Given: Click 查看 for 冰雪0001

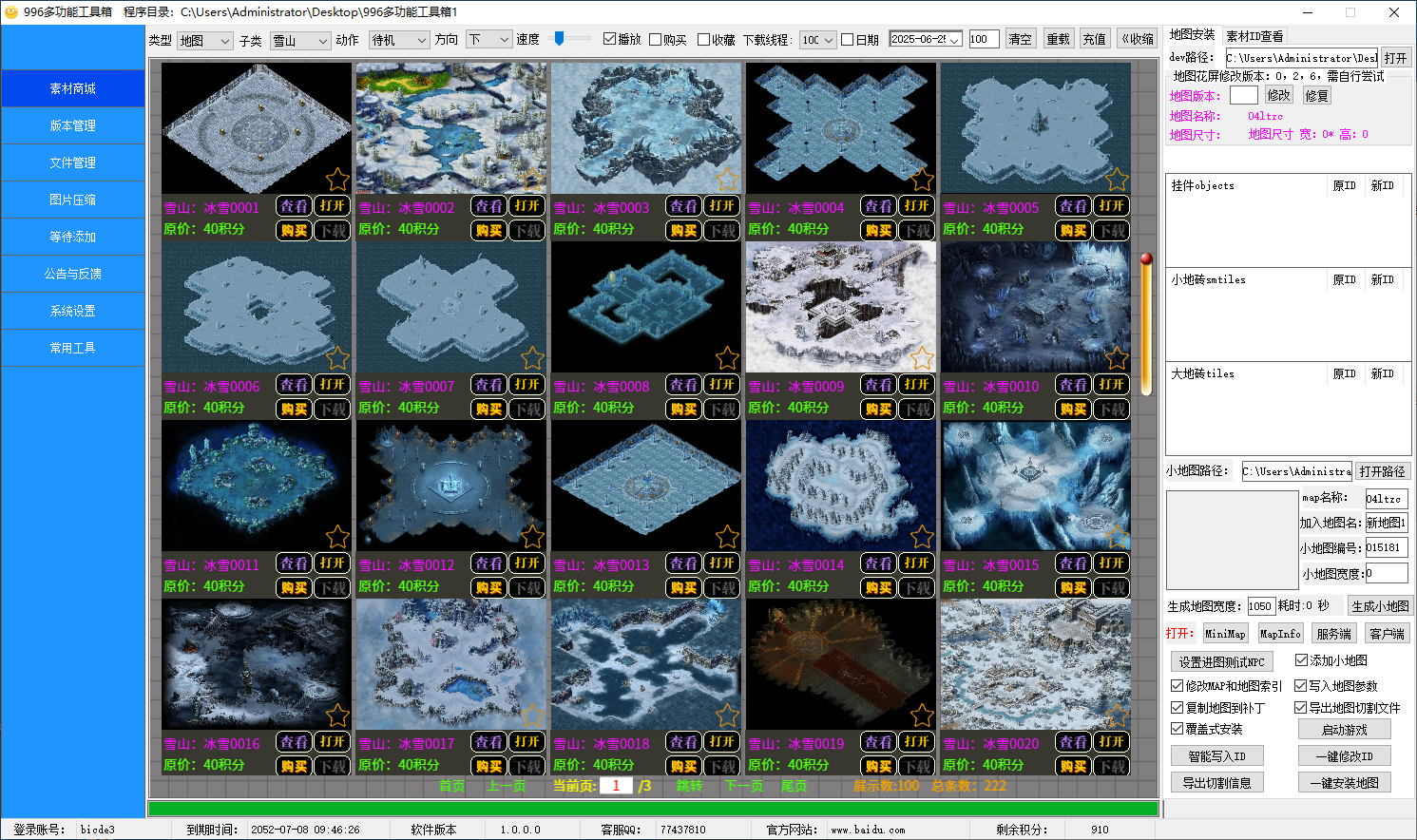Looking at the screenshot, I should coord(294,205).
